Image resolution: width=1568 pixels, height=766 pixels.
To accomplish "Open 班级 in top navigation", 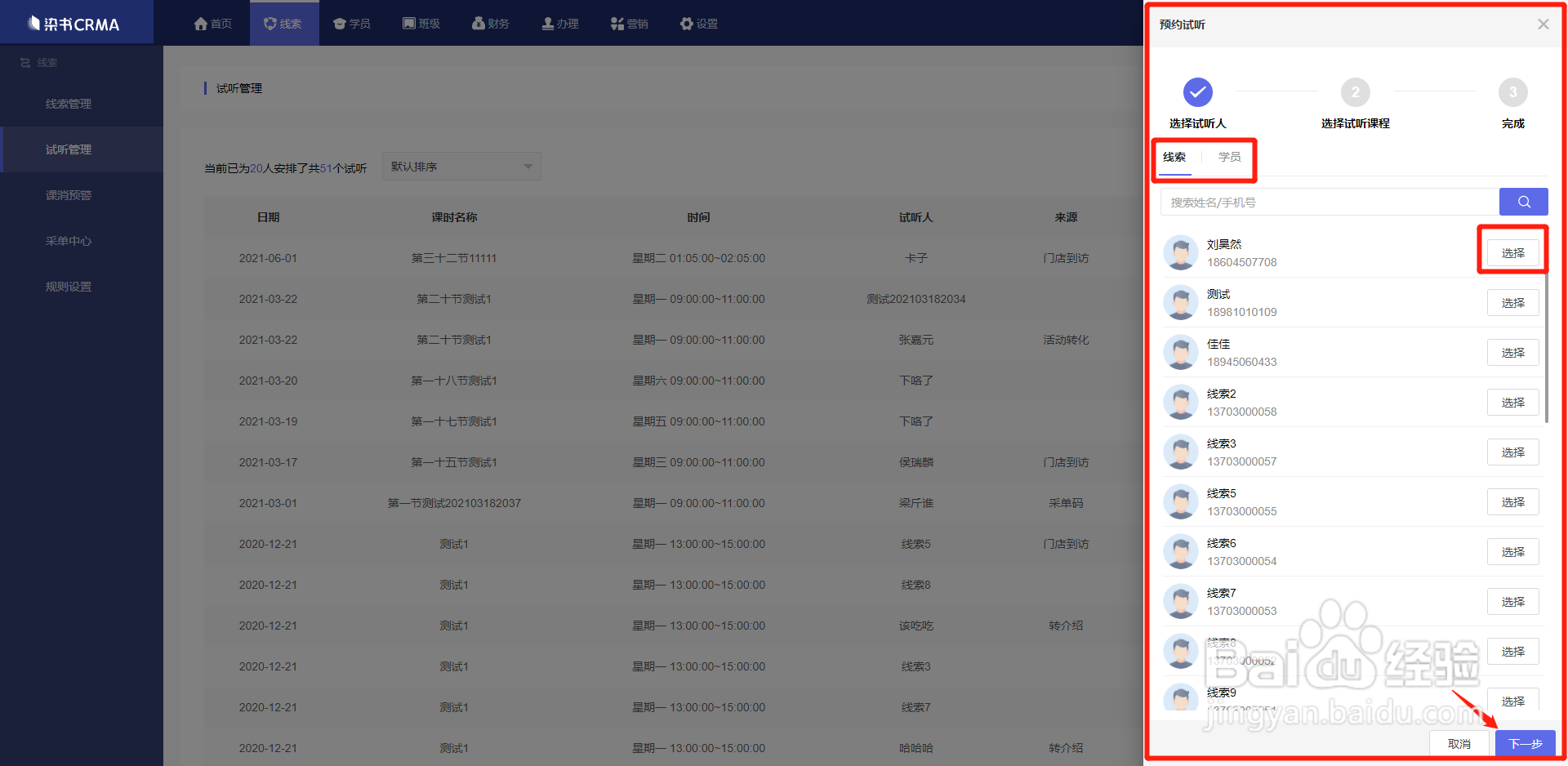I will coord(421,24).
